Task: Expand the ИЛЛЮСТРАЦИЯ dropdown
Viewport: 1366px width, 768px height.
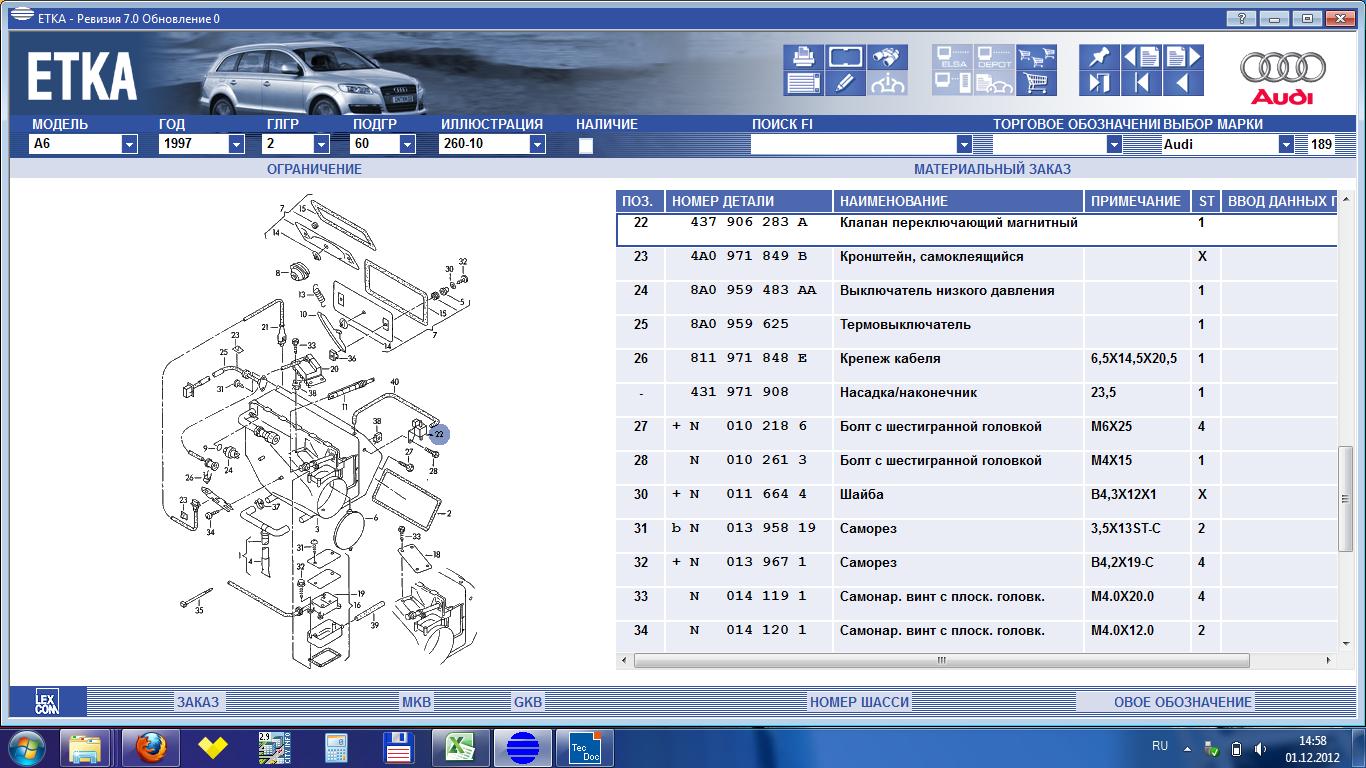Action: click(537, 144)
